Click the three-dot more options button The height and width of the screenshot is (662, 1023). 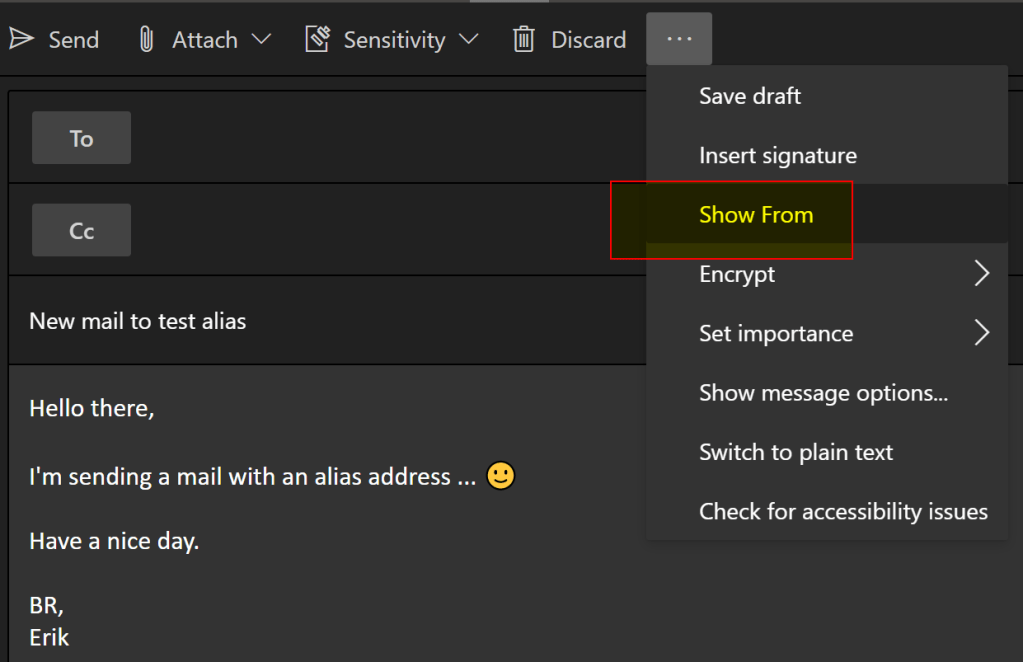click(679, 39)
